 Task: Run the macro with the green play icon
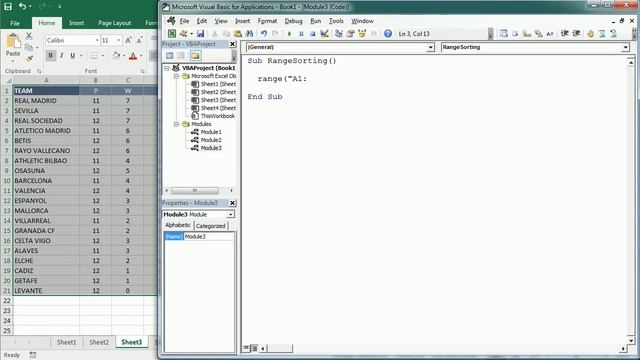pos(289,34)
